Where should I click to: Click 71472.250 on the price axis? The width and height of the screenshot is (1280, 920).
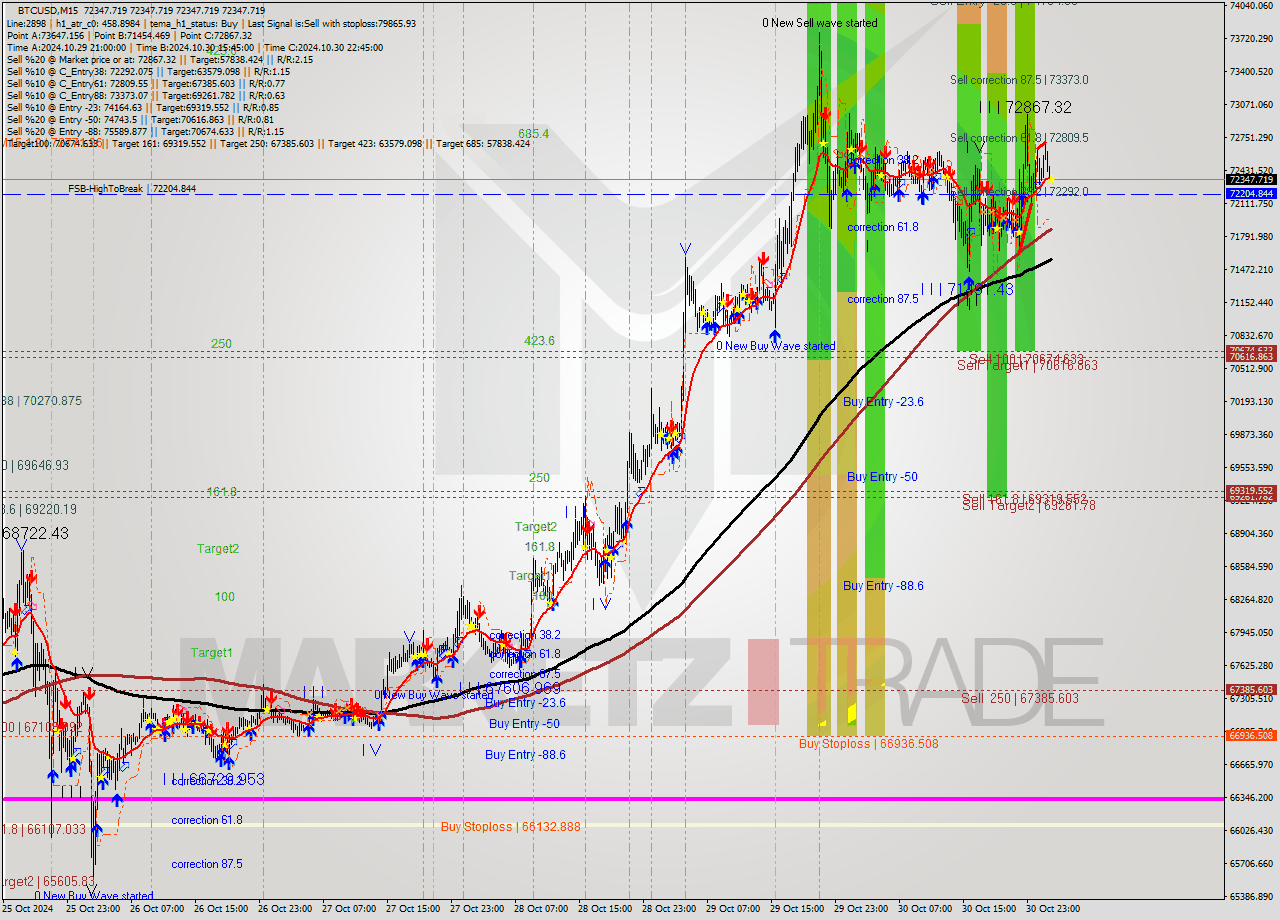point(1250,269)
